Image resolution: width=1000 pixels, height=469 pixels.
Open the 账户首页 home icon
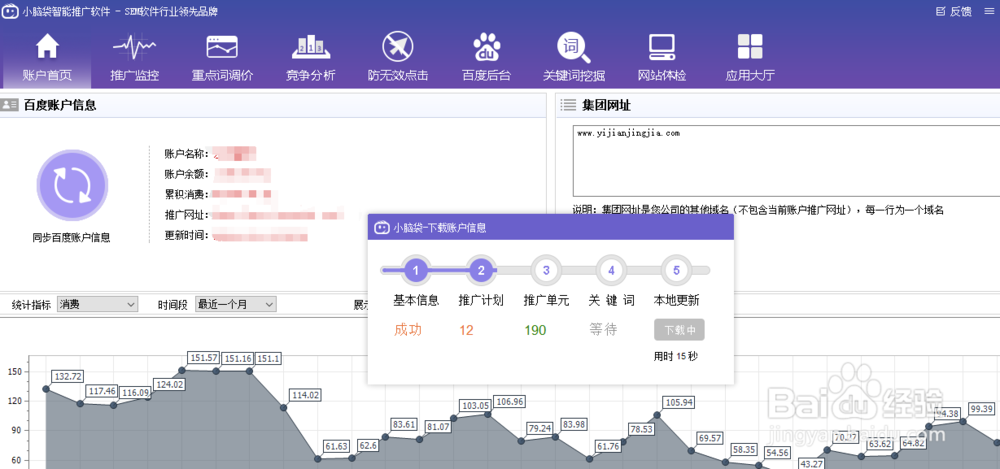47,47
